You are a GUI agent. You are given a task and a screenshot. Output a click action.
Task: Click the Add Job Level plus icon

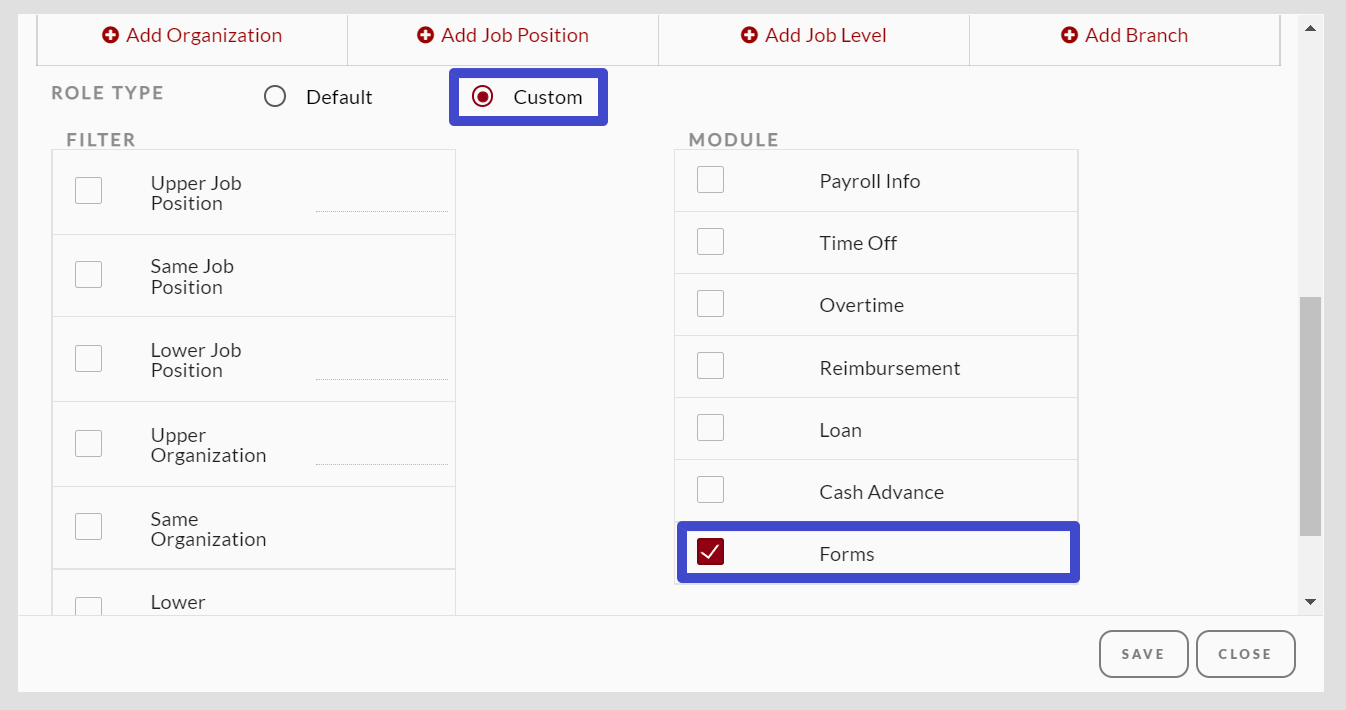click(x=749, y=35)
